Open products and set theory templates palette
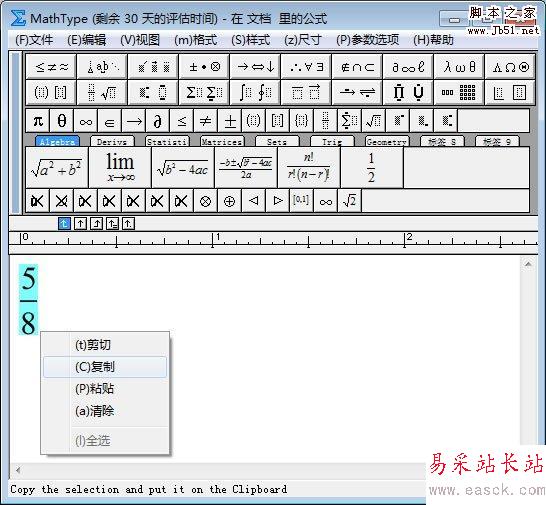Screen dimensions: 546x505 point(408,92)
